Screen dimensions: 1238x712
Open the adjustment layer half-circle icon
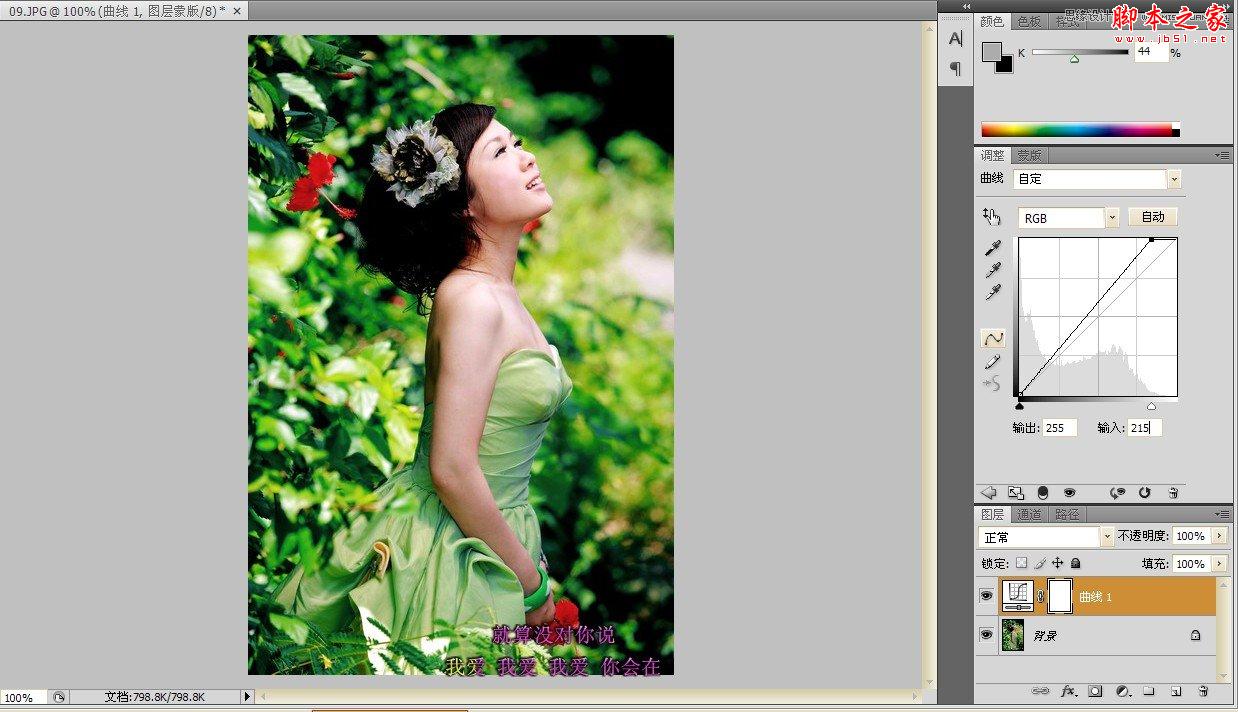pyautogui.click(x=1122, y=691)
